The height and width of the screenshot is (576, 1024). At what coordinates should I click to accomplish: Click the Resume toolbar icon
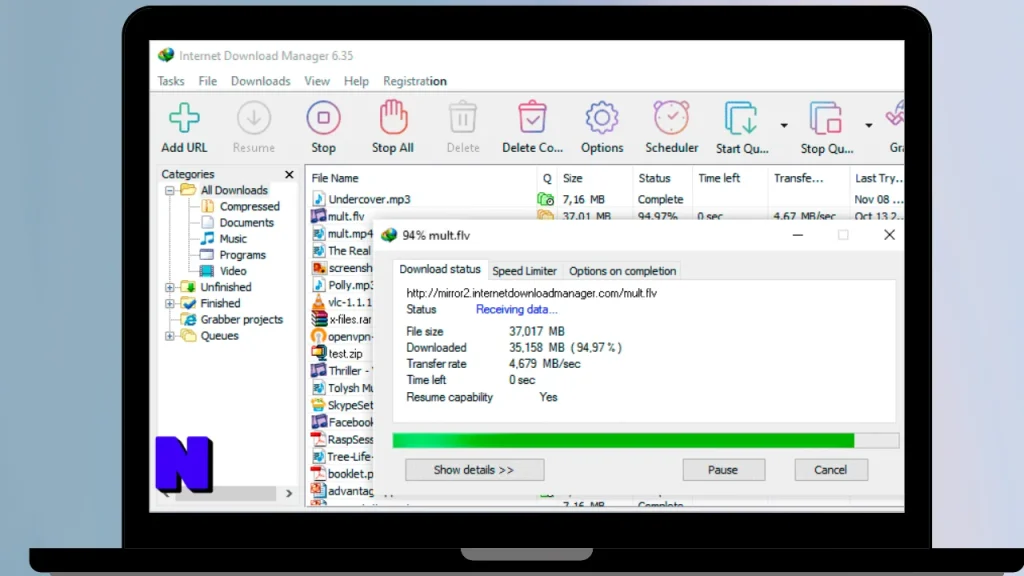(254, 118)
